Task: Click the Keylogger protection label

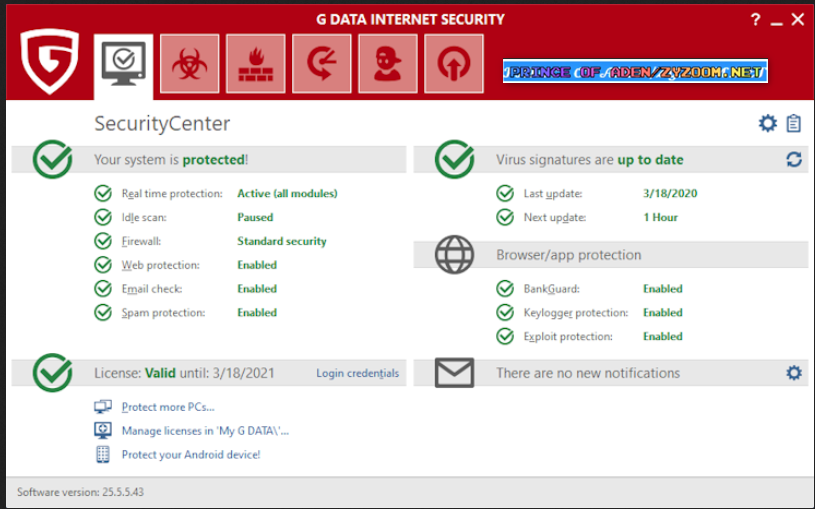Action: [576, 312]
